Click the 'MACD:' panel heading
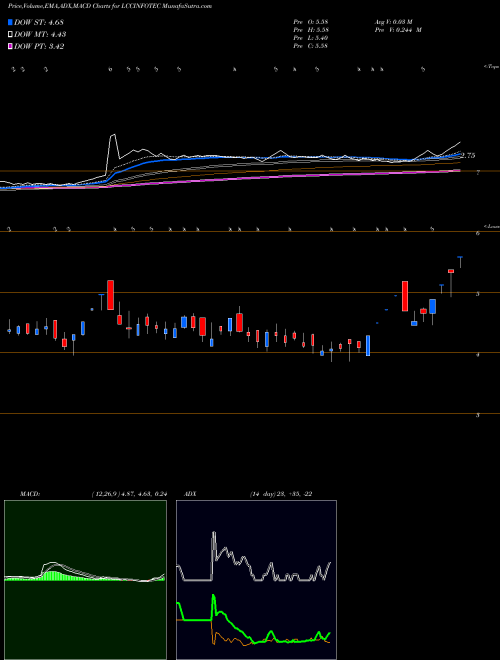The image size is (500, 660). [x=29, y=494]
